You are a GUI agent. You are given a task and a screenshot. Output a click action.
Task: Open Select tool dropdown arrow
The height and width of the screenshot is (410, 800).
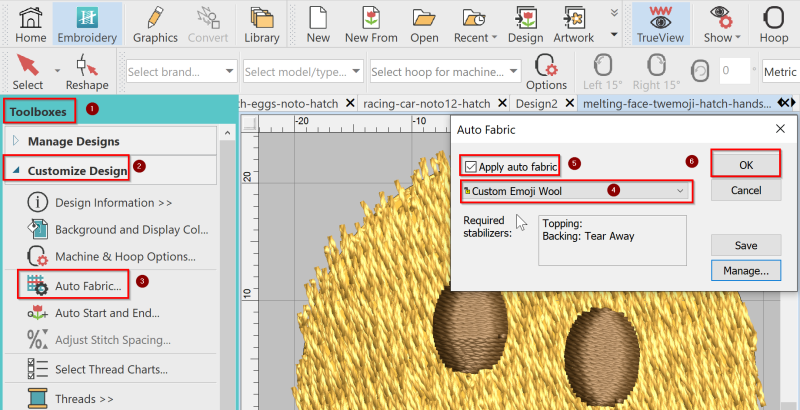pos(57,71)
